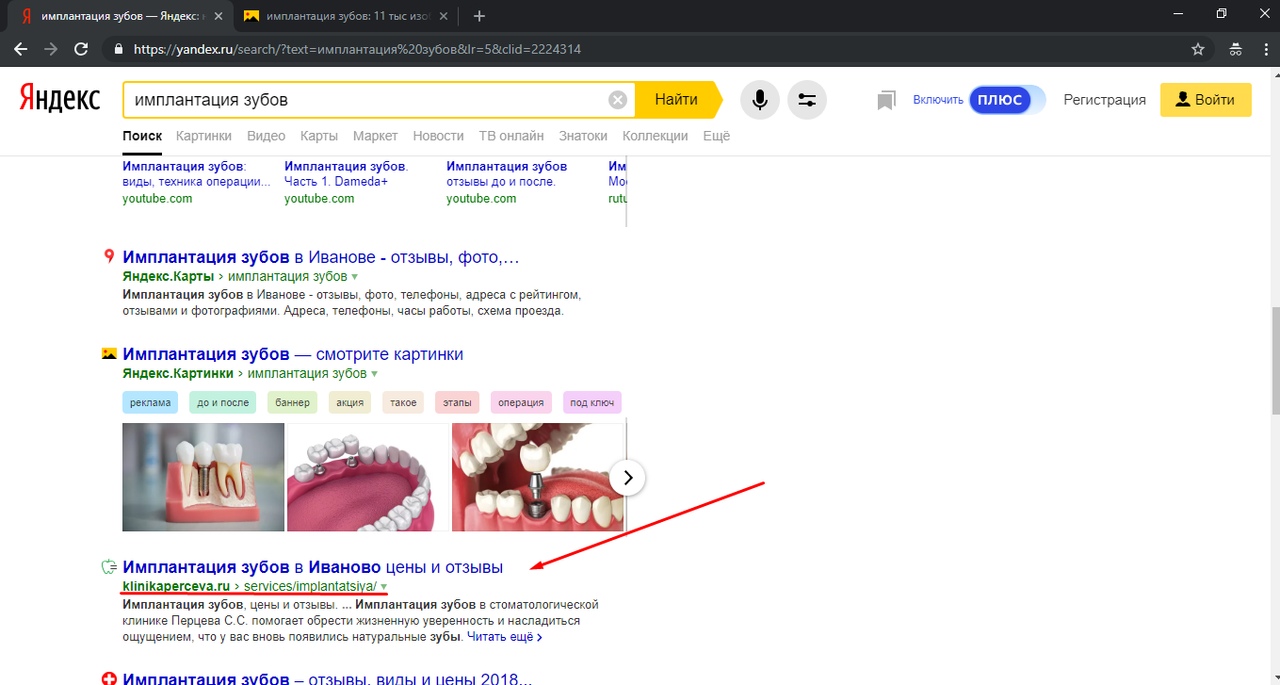Viewport: 1280px width, 685px height.
Task: Click the incognito profile icon
Action: click(1236, 49)
